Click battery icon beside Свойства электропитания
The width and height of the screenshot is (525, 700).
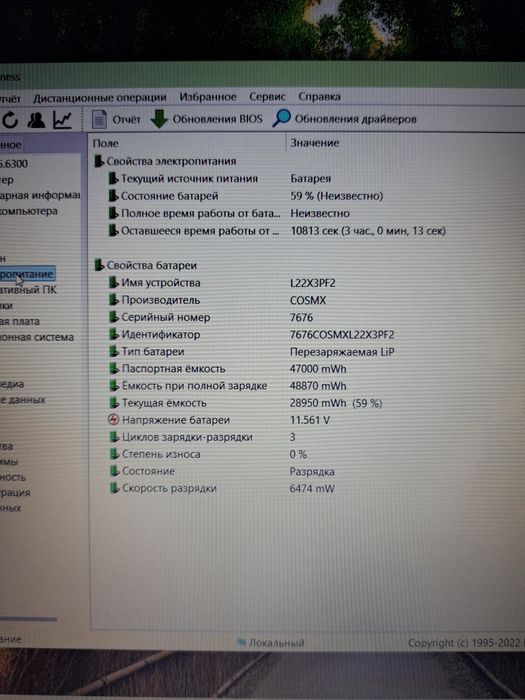pos(99,161)
